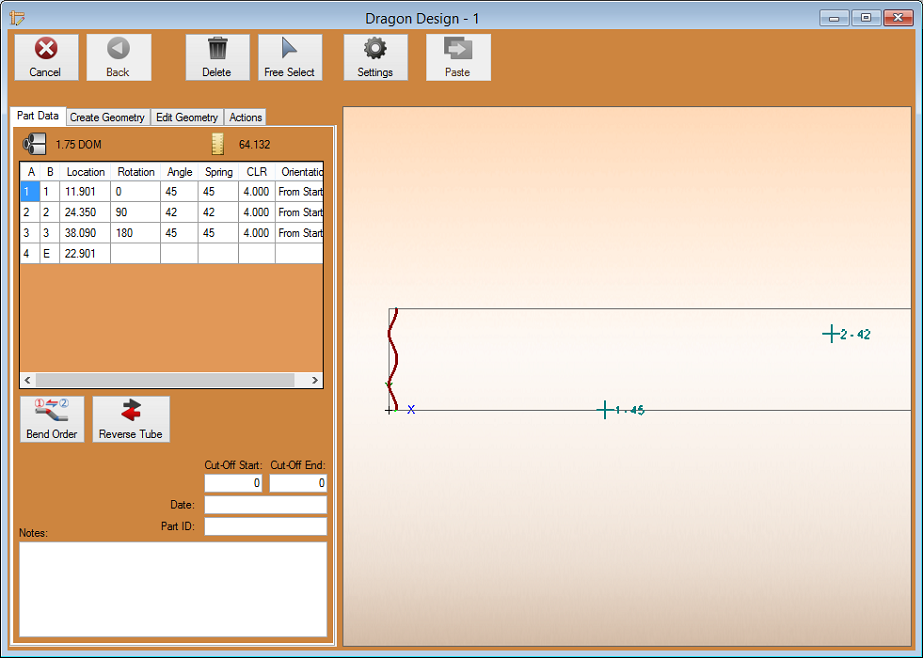
Task: Click the Cancel red X icon
Action: click(46, 48)
